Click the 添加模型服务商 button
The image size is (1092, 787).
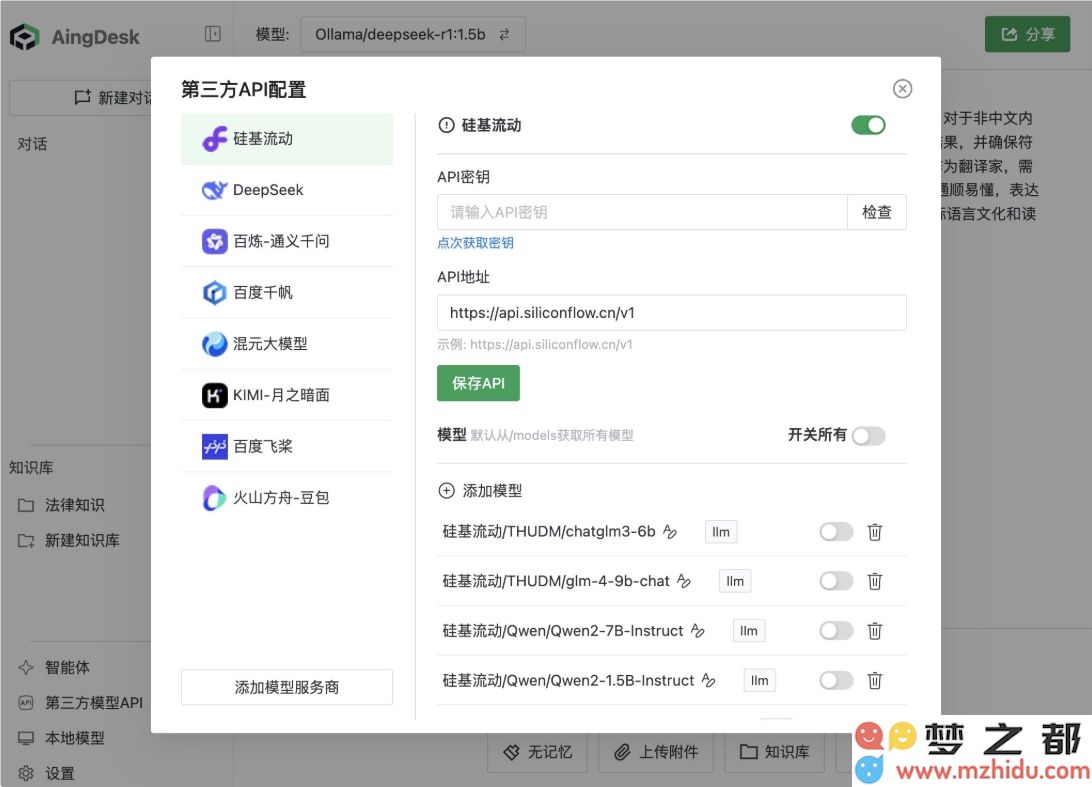point(287,687)
